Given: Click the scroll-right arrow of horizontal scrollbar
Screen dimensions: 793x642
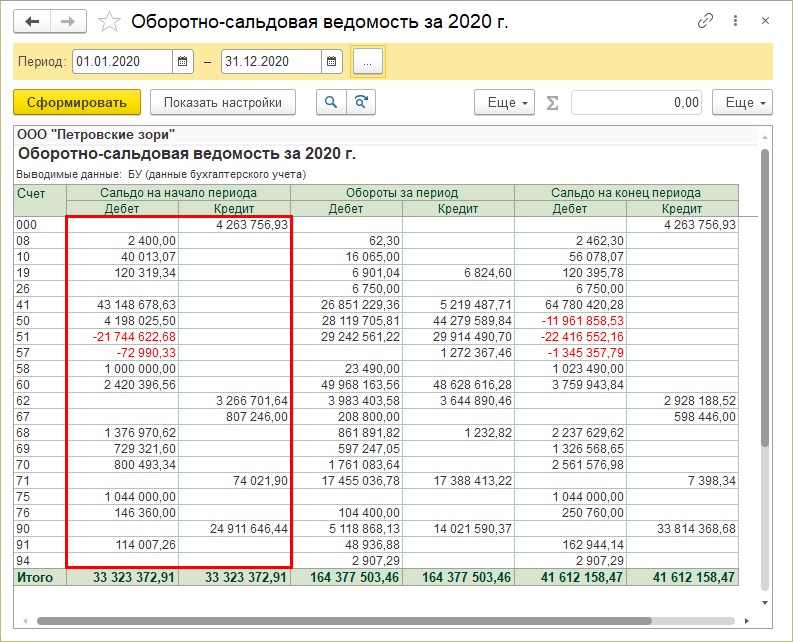Looking at the screenshot, I should coord(746,621).
